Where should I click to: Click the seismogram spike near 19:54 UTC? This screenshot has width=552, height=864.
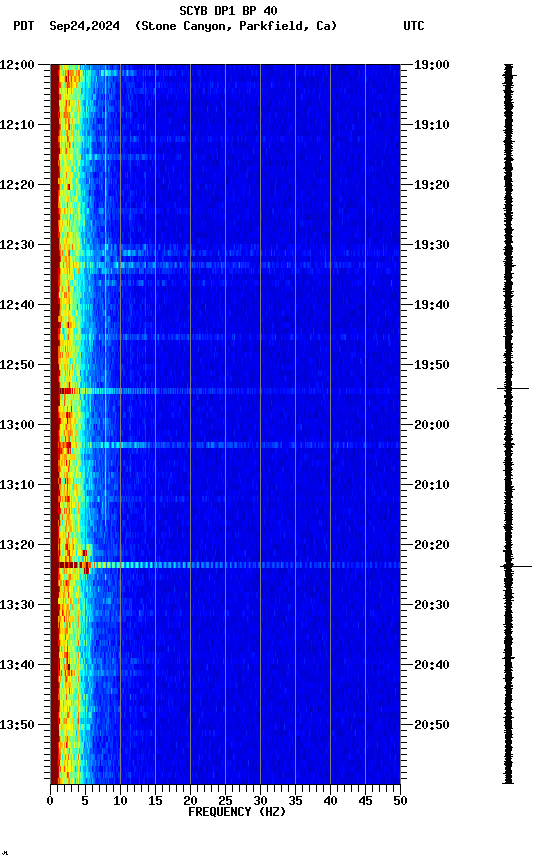(513, 388)
